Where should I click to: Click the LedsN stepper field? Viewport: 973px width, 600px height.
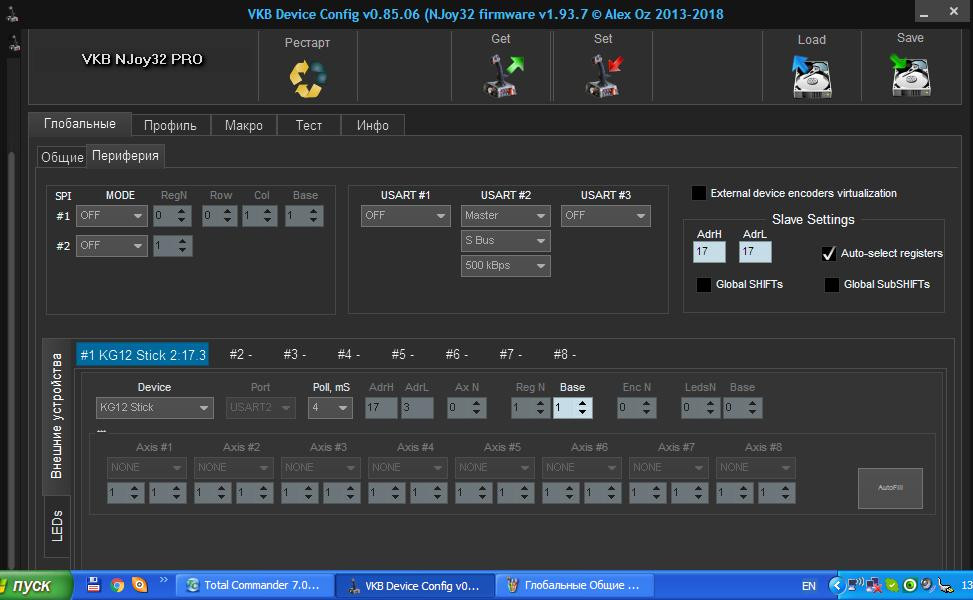(x=700, y=408)
